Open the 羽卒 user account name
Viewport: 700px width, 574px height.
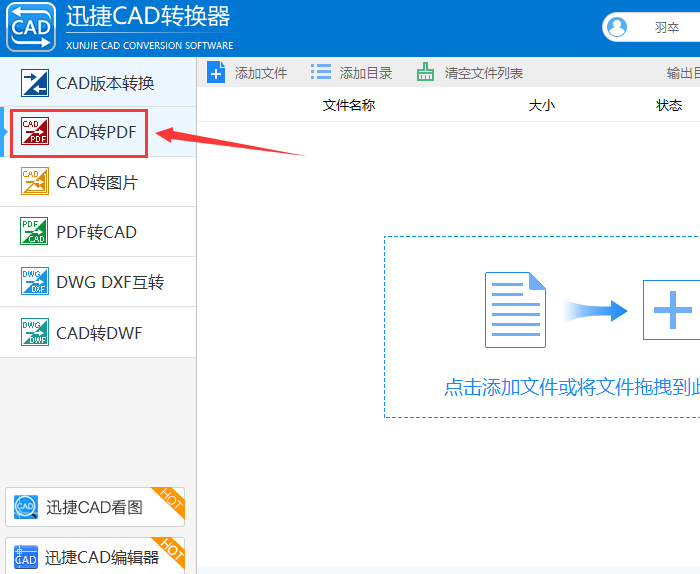click(667, 28)
